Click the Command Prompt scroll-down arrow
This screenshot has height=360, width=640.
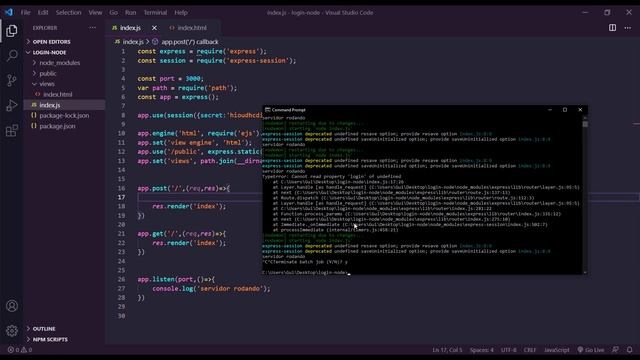(585, 272)
